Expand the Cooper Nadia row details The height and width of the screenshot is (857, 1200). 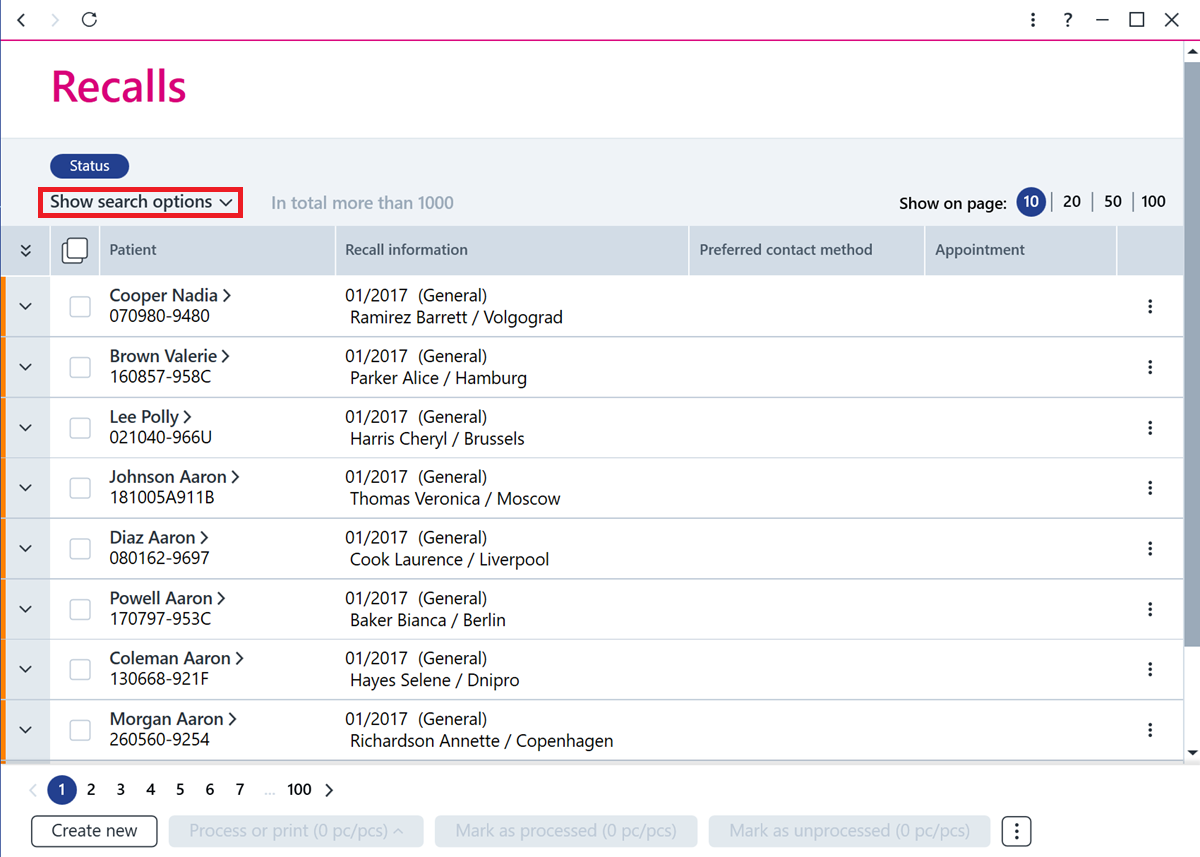26,307
